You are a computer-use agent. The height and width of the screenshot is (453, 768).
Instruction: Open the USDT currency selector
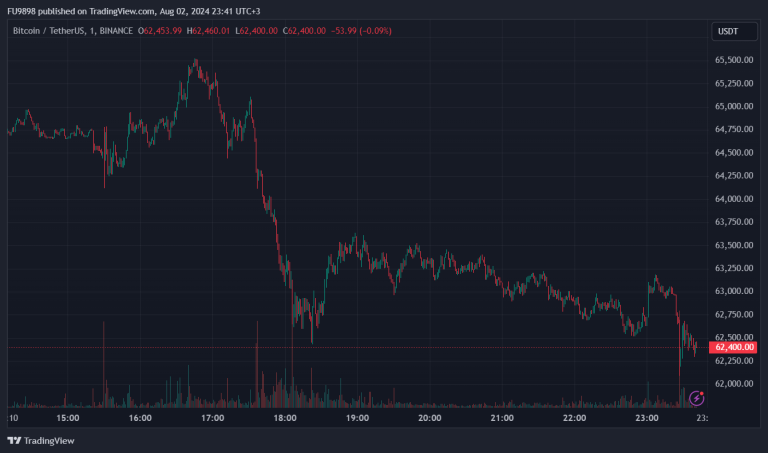pyautogui.click(x=727, y=32)
